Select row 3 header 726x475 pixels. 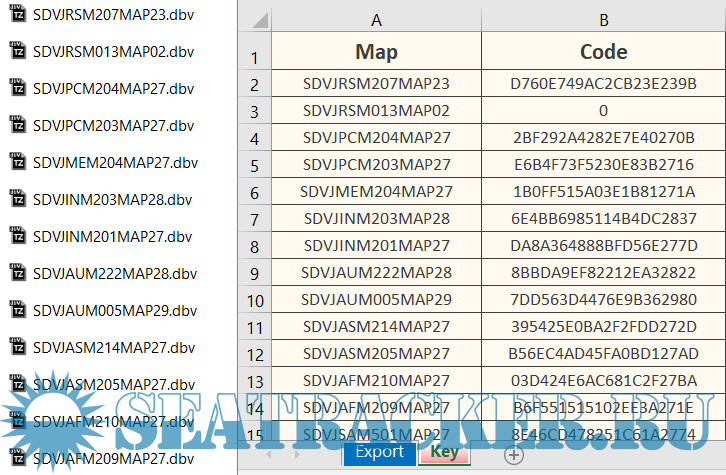click(x=254, y=112)
